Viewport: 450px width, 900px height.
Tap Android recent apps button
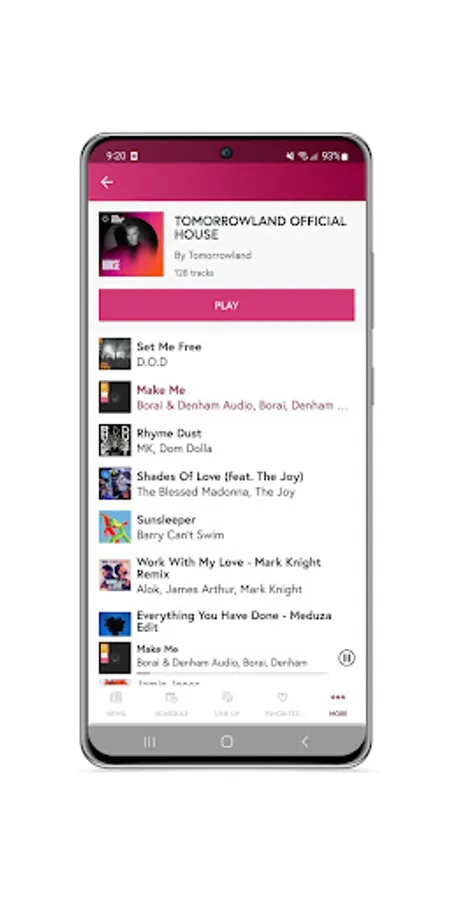tap(150, 742)
